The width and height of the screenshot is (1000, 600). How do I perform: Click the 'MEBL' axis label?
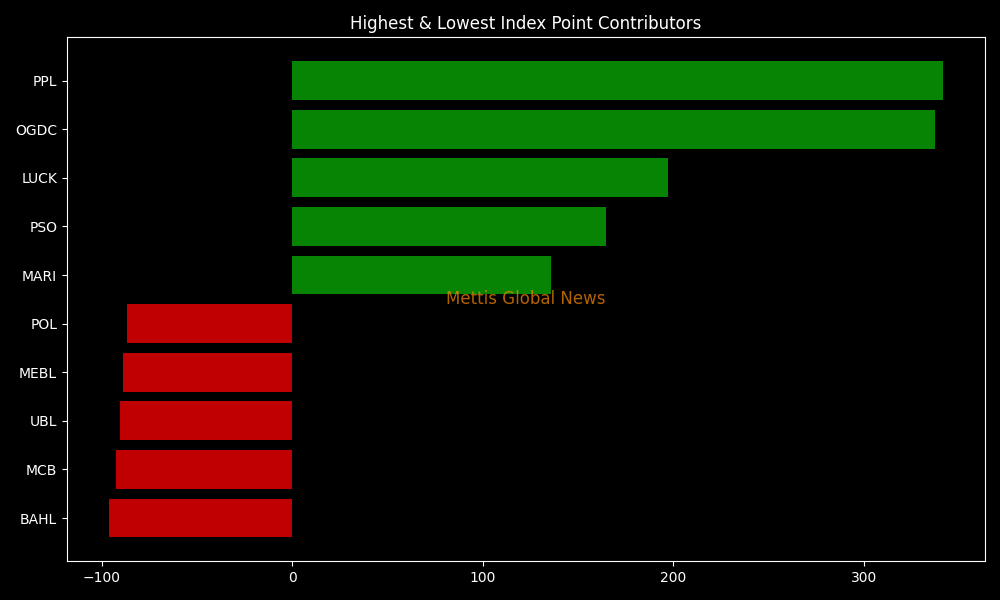point(38,374)
